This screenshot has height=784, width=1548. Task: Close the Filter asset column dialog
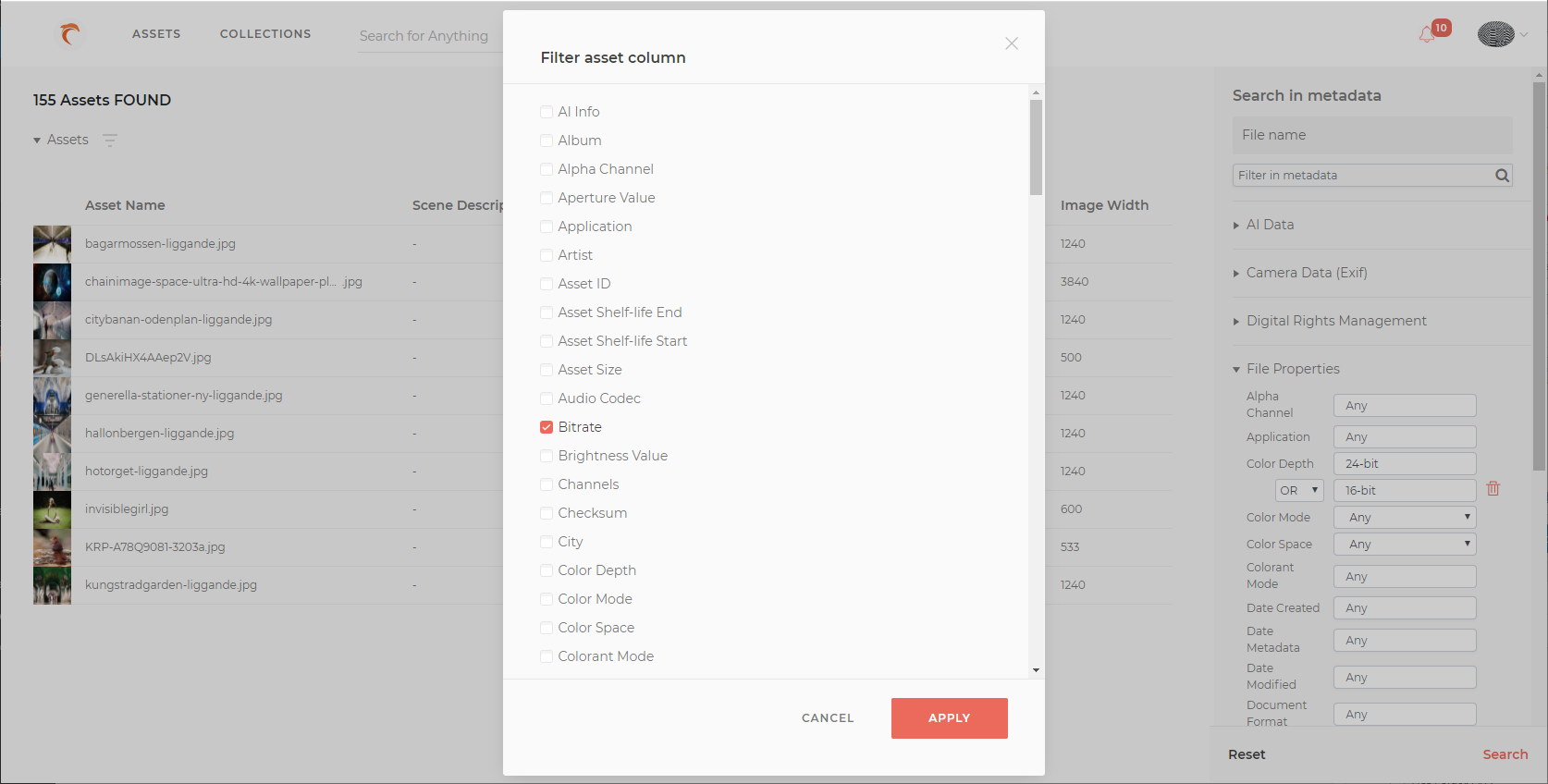click(x=1012, y=43)
